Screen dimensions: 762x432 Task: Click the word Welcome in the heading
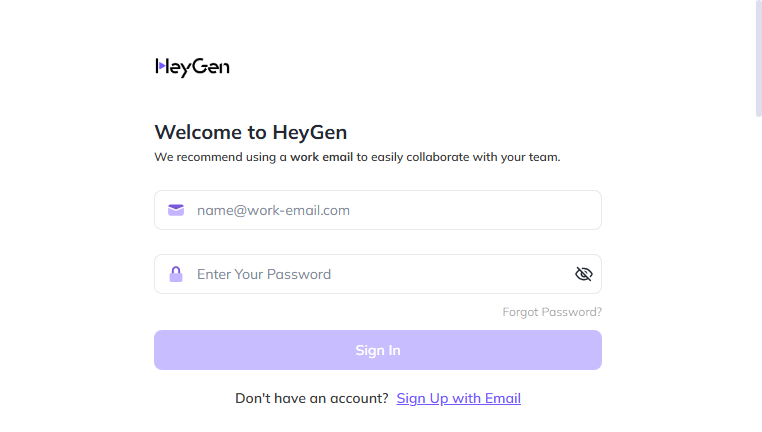[x=198, y=132]
